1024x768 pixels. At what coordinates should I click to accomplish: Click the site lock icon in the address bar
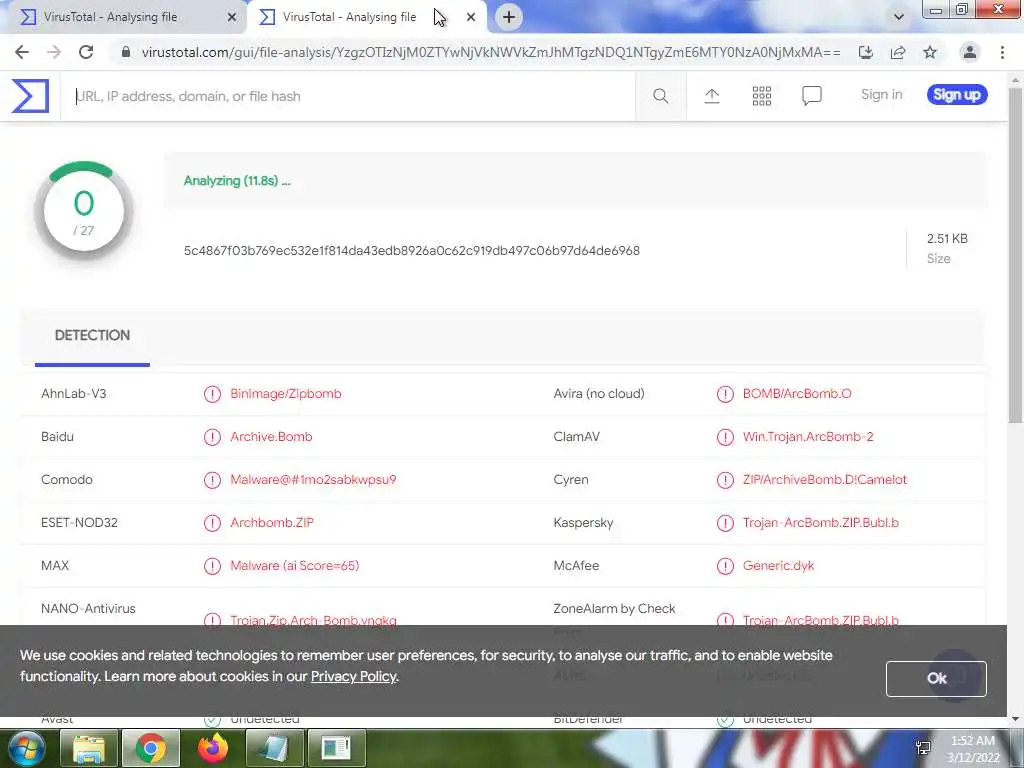tap(126, 52)
